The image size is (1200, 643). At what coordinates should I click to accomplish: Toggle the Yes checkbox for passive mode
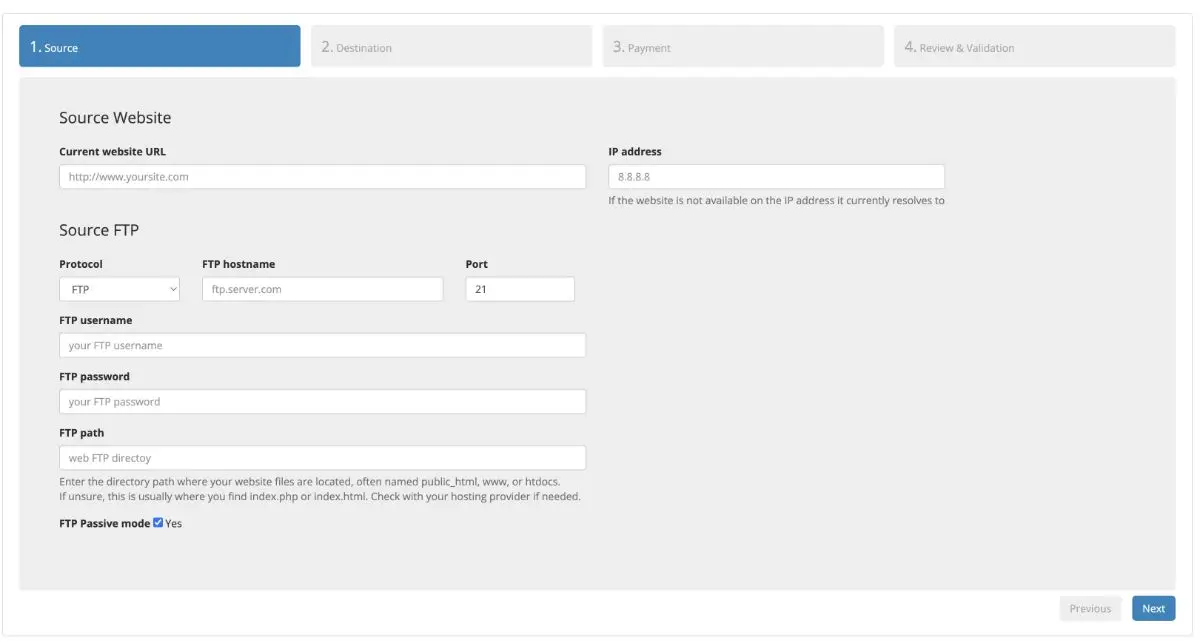pyautogui.click(x=157, y=521)
